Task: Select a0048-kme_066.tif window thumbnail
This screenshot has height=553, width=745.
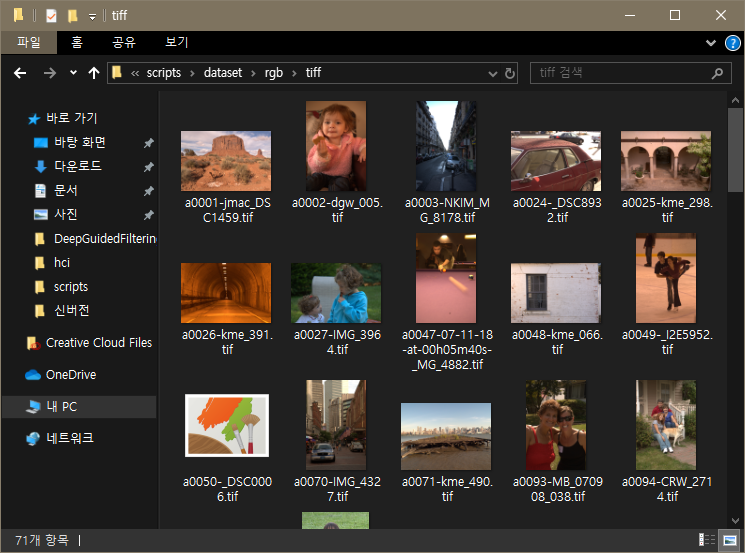Action: pyautogui.click(x=556, y=293)
